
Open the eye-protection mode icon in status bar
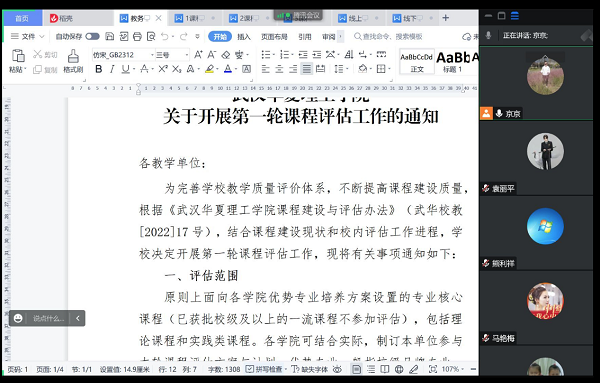point(337,369)
